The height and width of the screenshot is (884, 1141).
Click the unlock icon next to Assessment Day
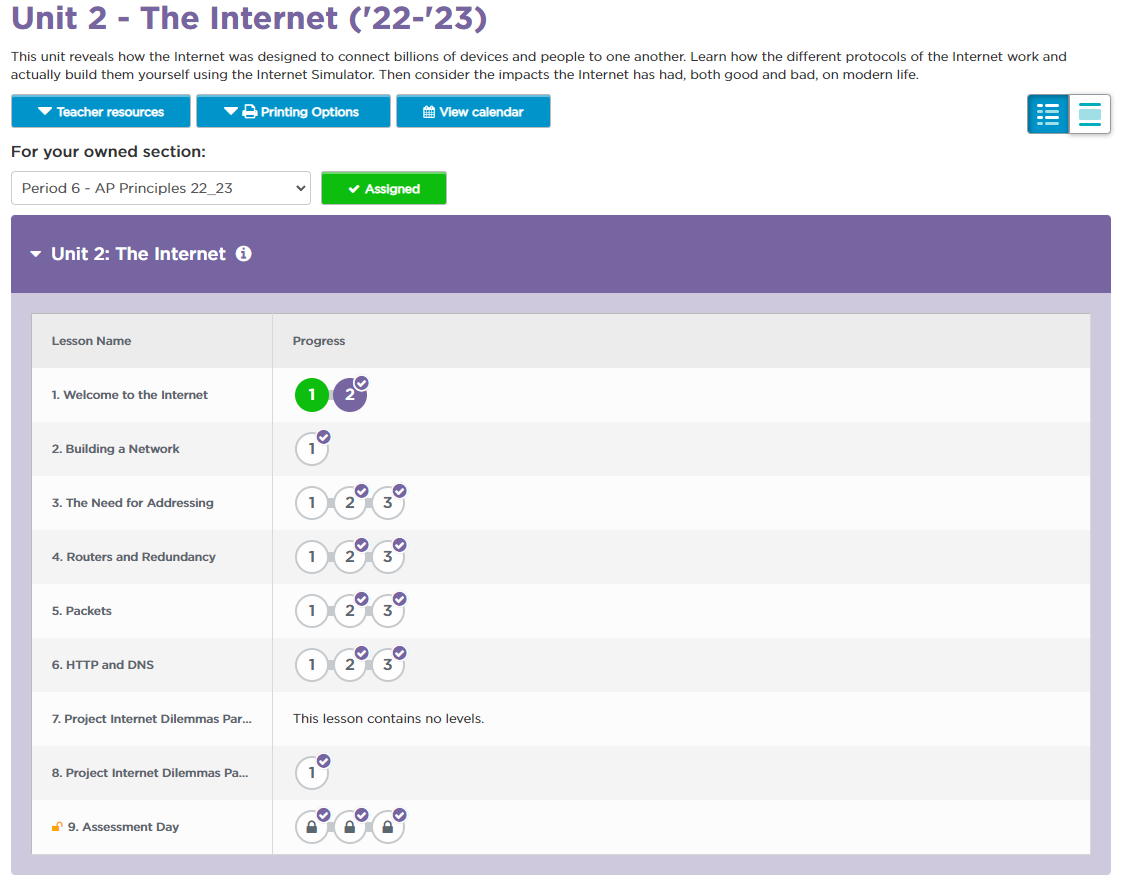(x=57, y=827)
